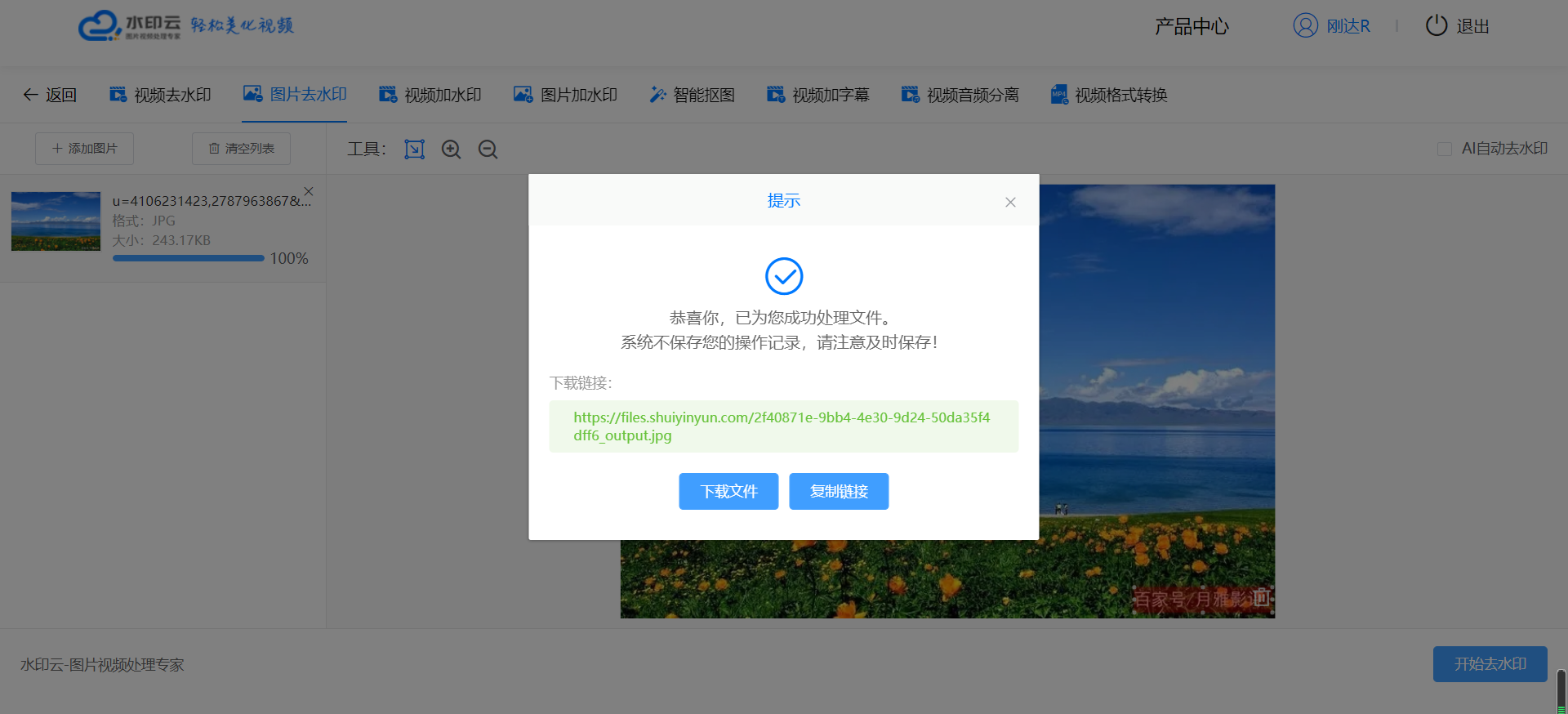Go to 视频格式转换 tab
Image resolution: width=1568 pixels, height=714 pixels.
coord(1109,95)
